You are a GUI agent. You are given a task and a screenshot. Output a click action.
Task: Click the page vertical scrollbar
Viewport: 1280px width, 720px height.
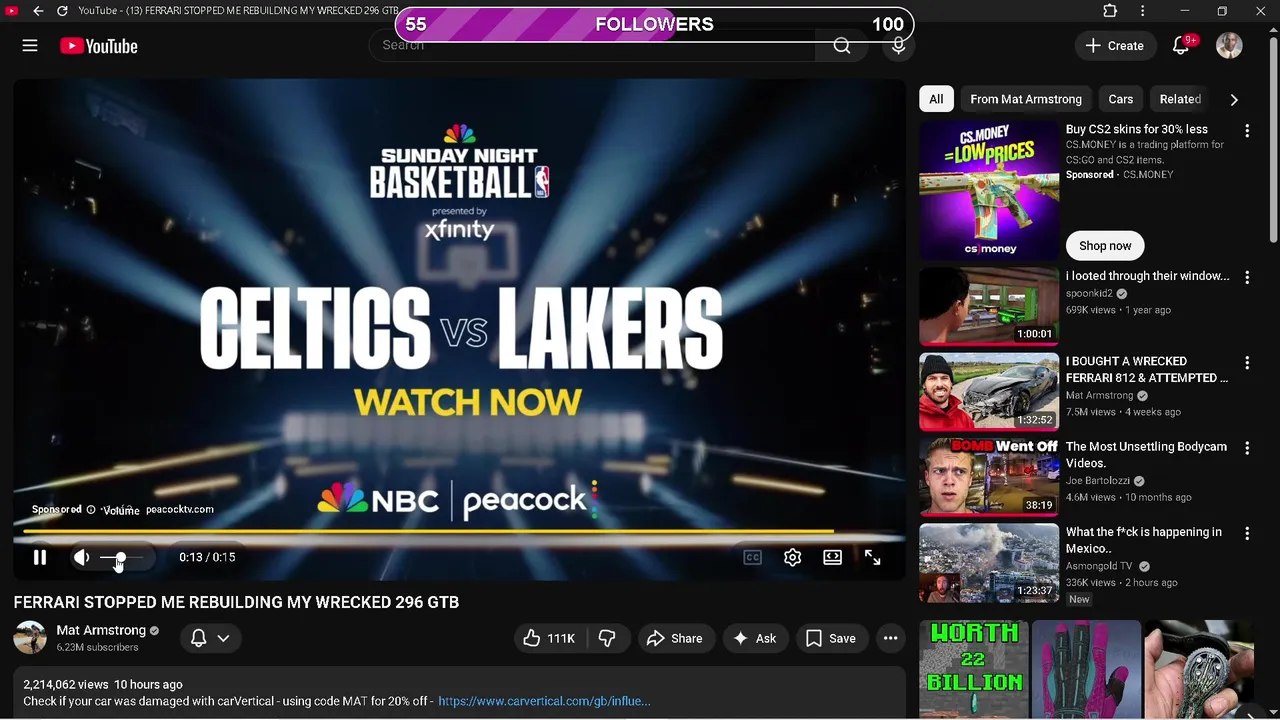click(x=1273, y=140)
